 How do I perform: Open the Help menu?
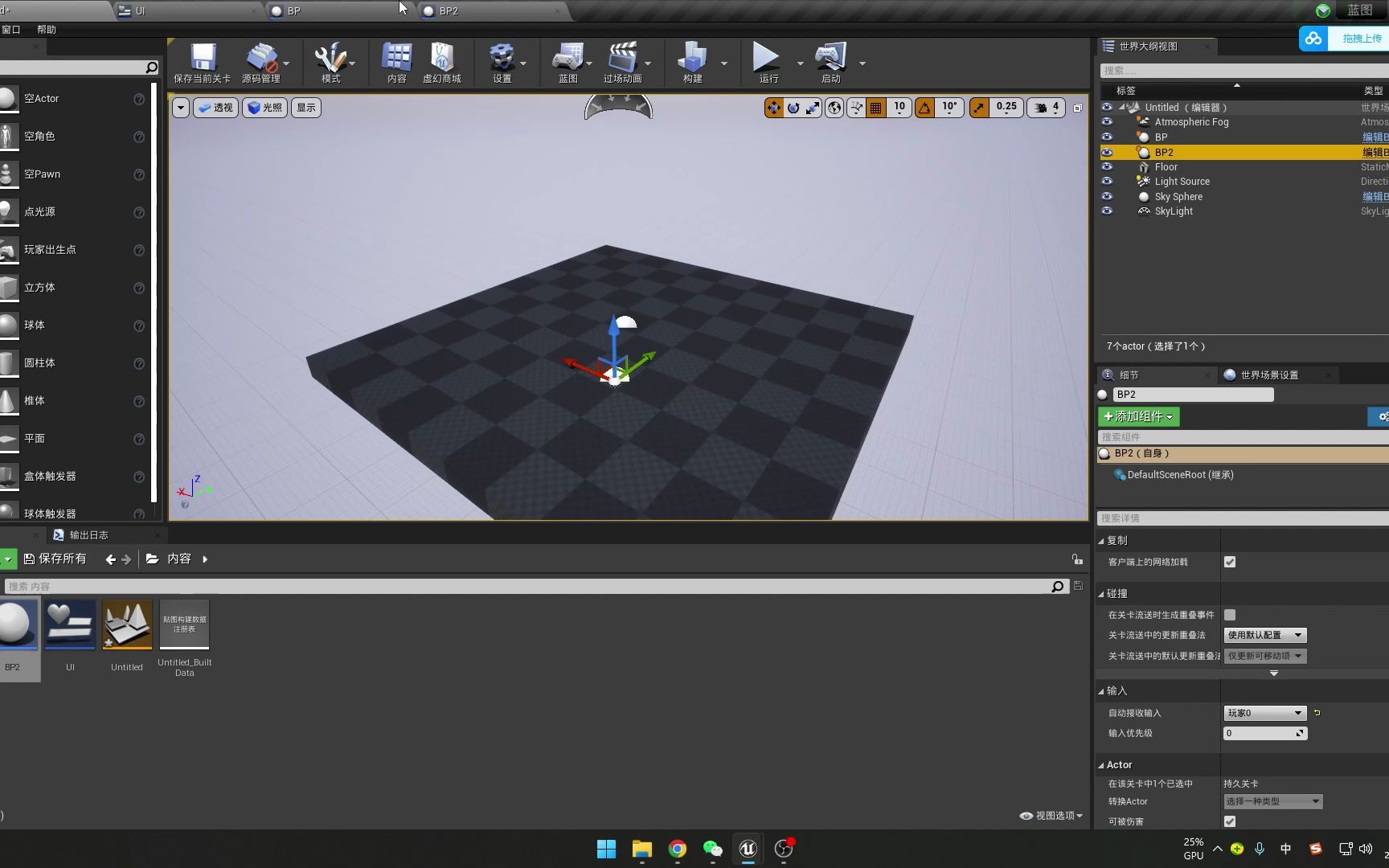pos(47,30)
